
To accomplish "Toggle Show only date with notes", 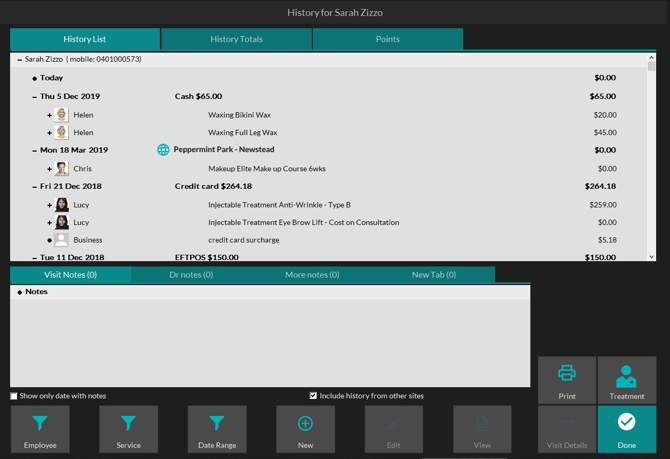I will click(14, 396).
